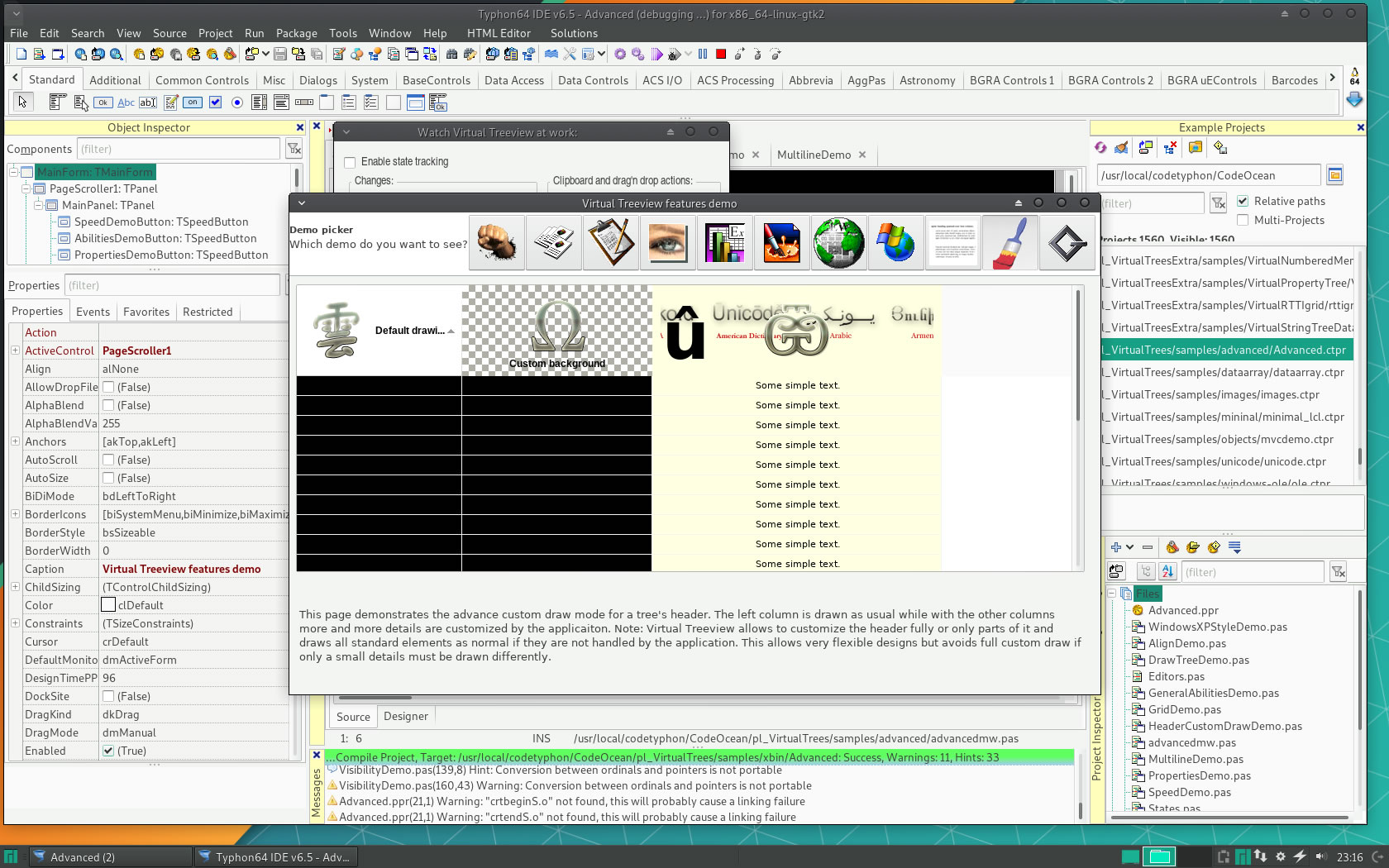Toggle Enable state tracking checkbox

350,162
